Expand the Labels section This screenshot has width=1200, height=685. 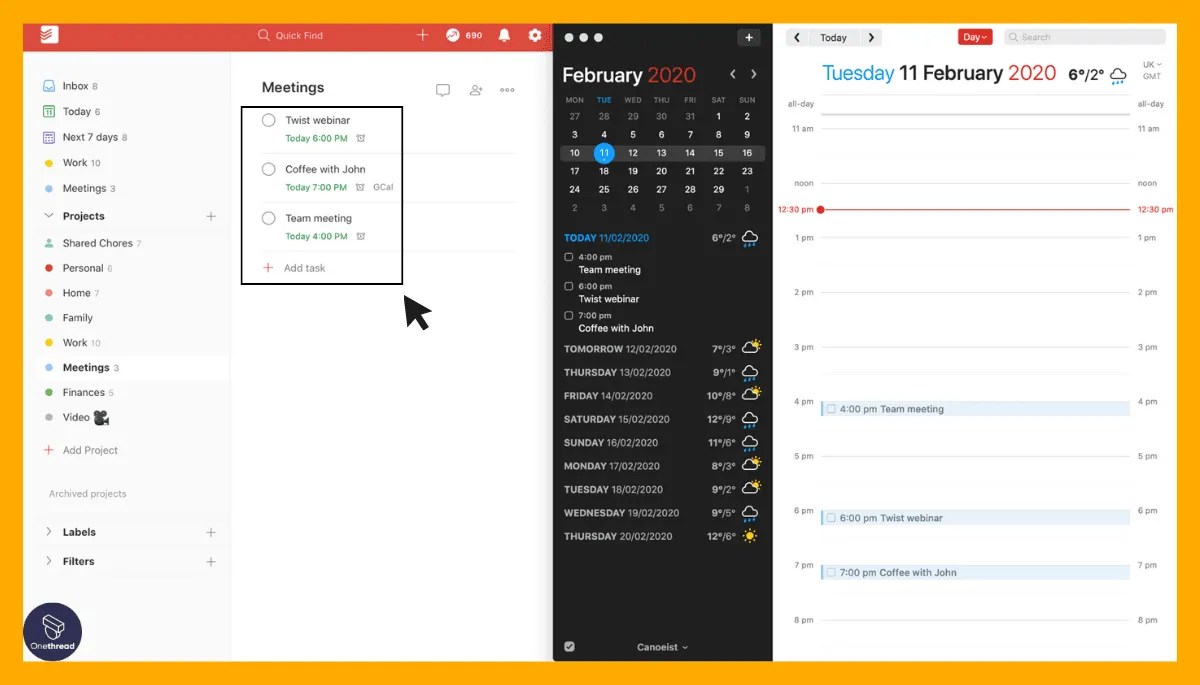tap(48, 532)
